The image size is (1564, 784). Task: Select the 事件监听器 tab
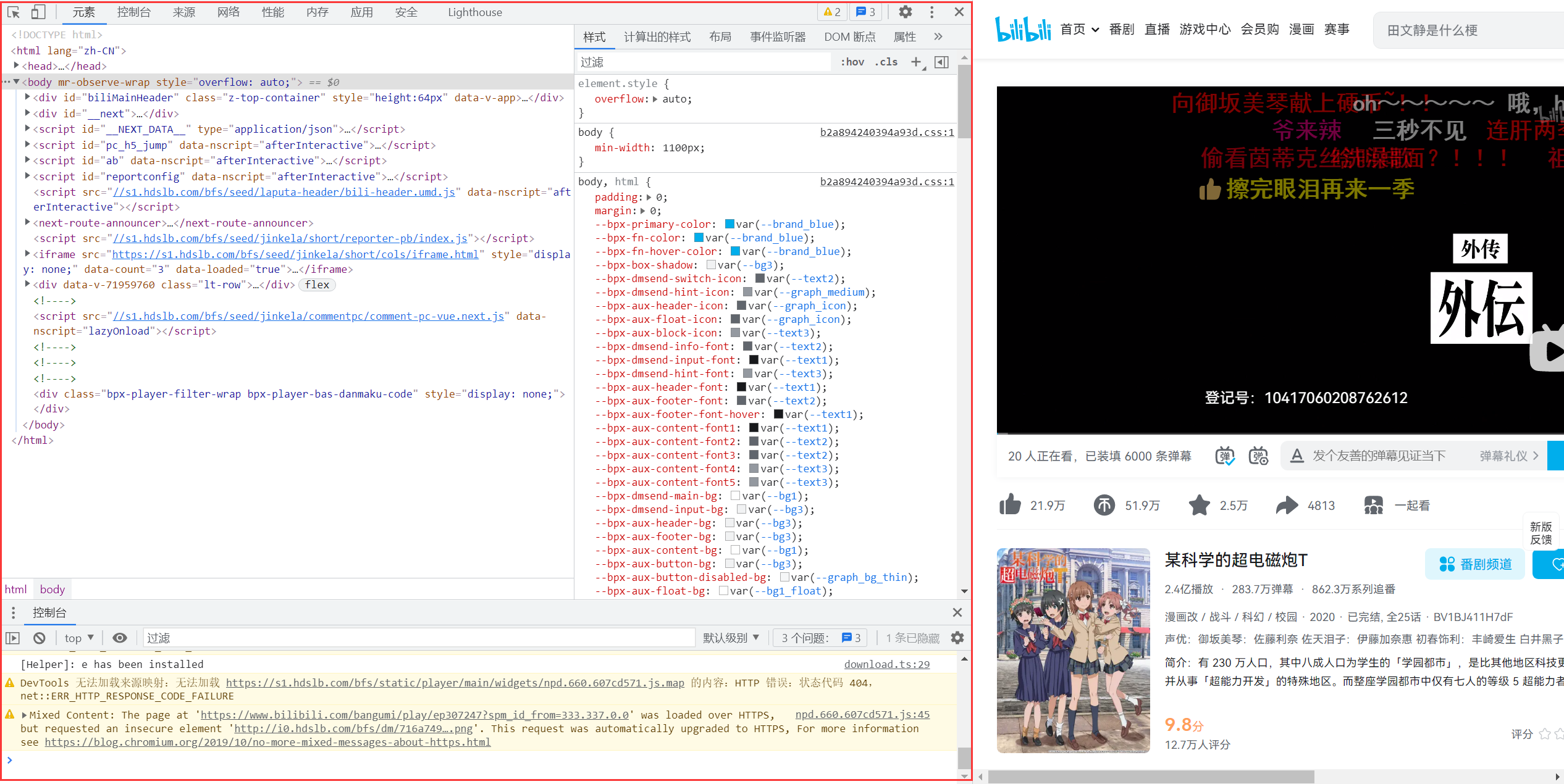coord(778,37)
